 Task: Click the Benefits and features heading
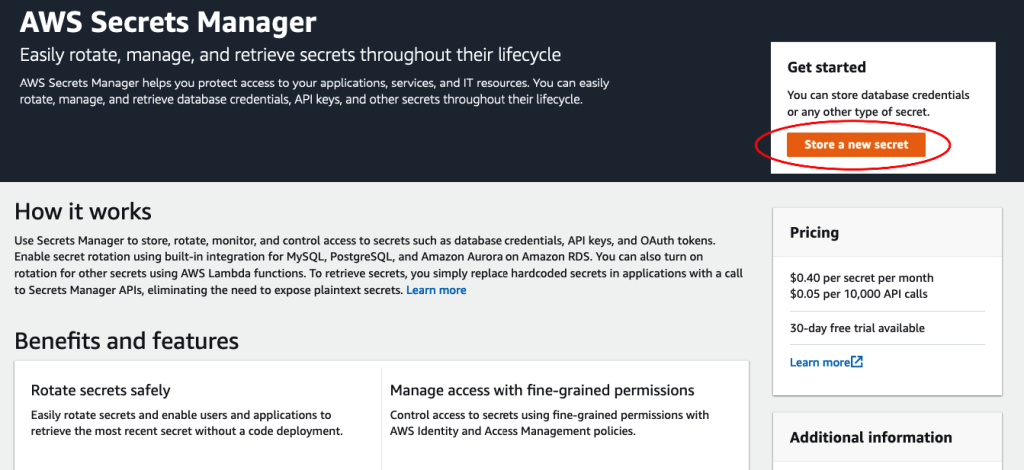(126, 341)
